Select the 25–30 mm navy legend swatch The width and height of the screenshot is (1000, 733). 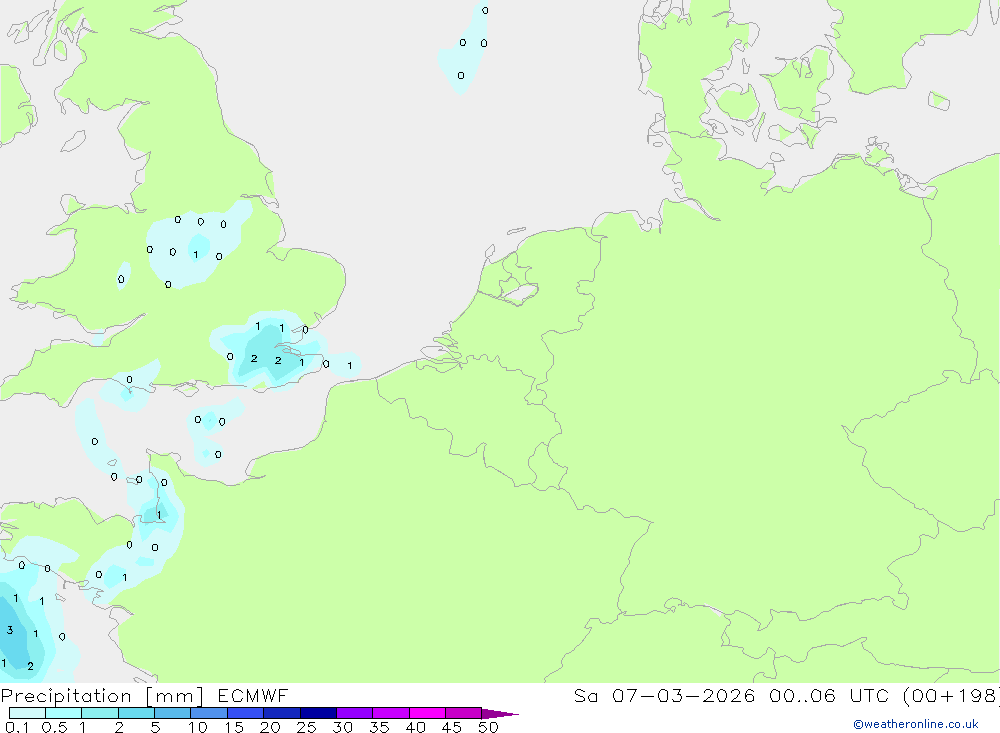click(x=318, y=713)
